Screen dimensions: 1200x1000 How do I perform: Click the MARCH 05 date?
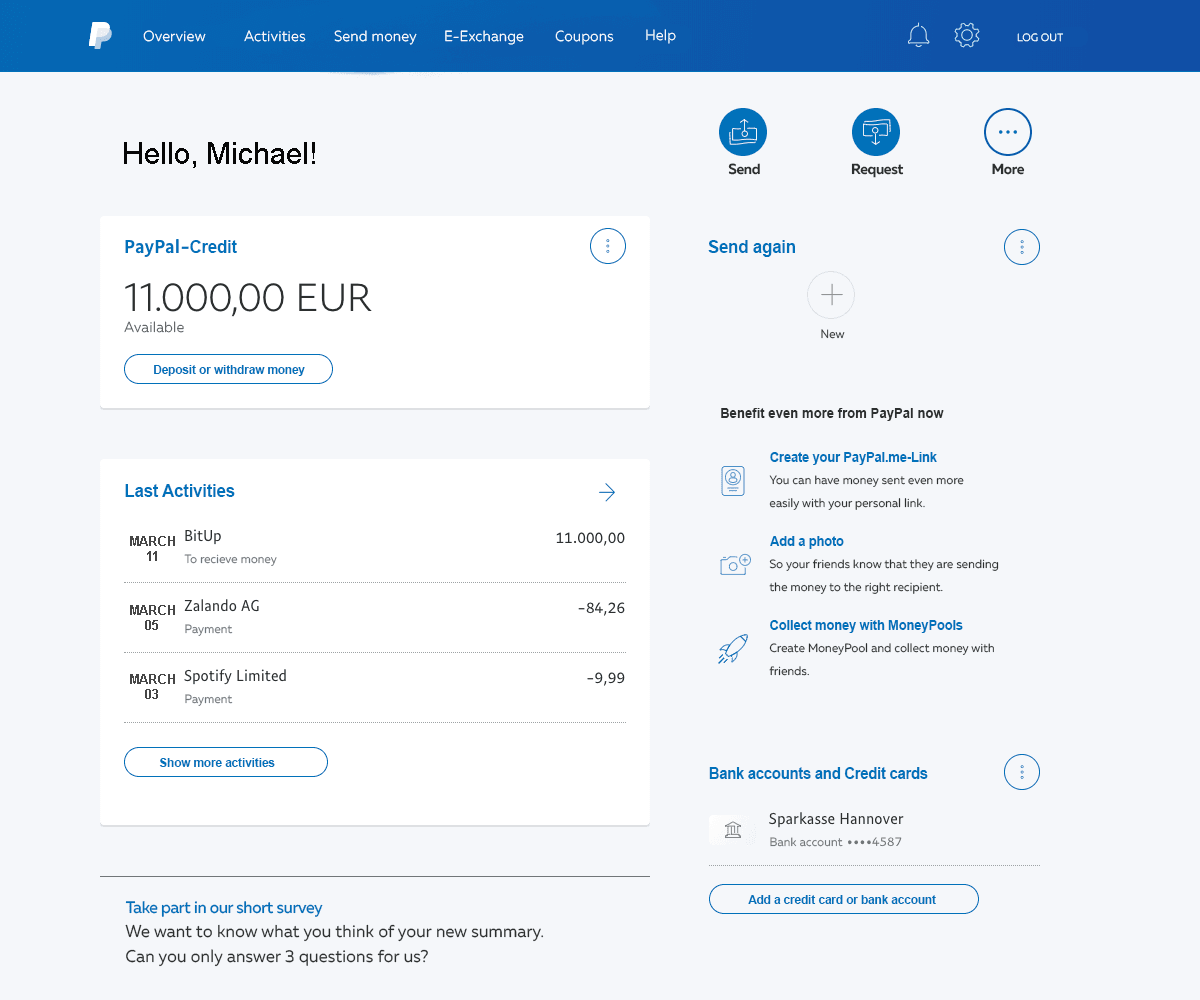(152, 618)
